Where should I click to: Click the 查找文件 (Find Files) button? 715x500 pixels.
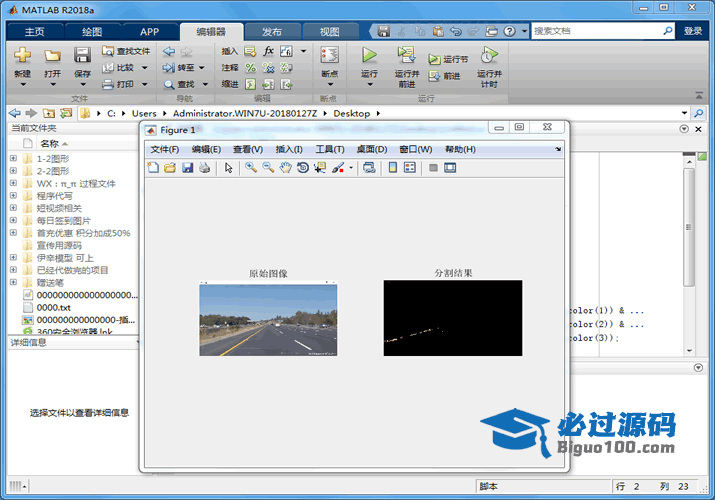(x=126, y=50)
